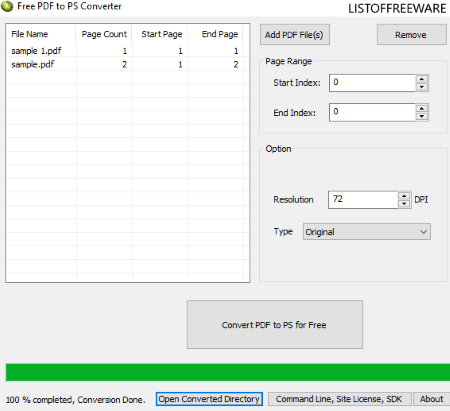Screen dimensions: 450x411
Task: Click the Page Range group label
Action: point(289,61)
